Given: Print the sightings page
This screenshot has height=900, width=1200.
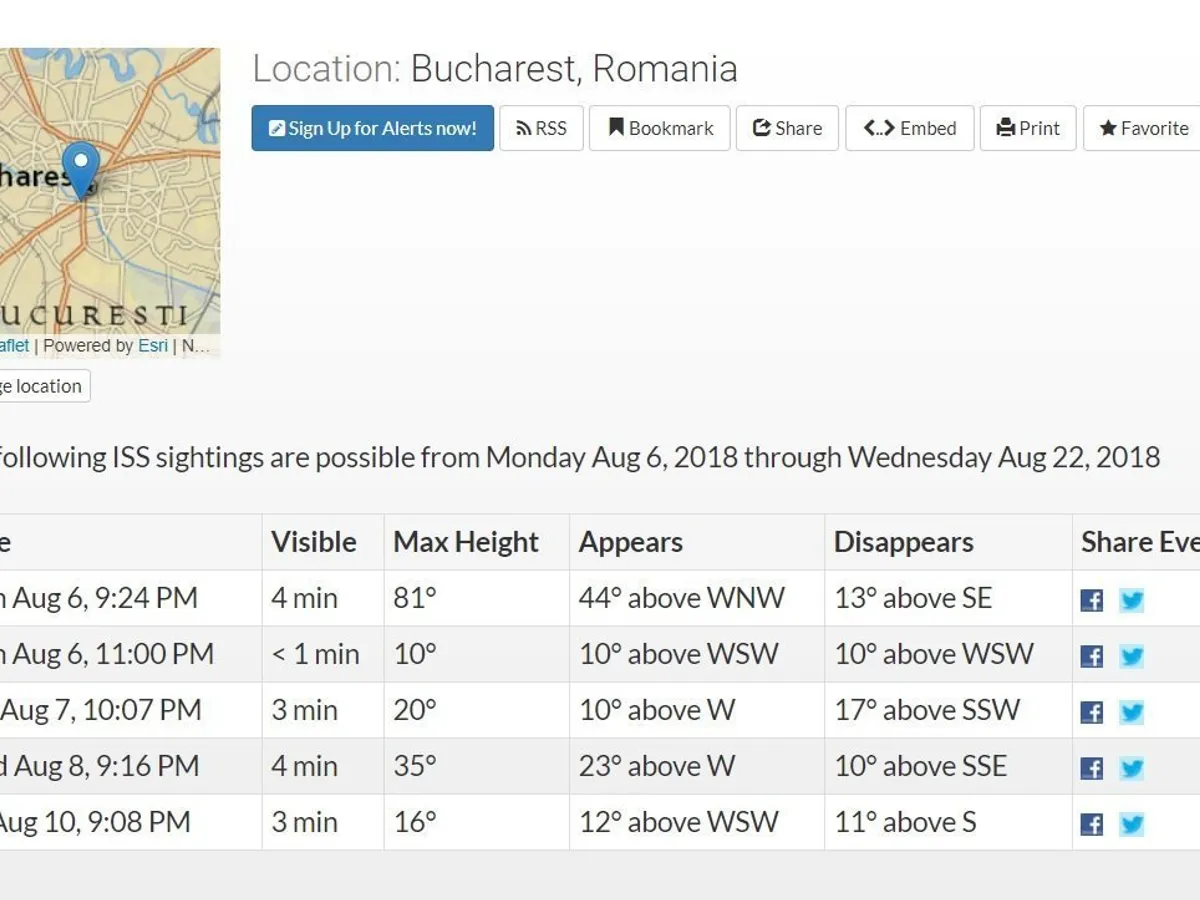Looking at the screenshot, I should coord(1027,128).
